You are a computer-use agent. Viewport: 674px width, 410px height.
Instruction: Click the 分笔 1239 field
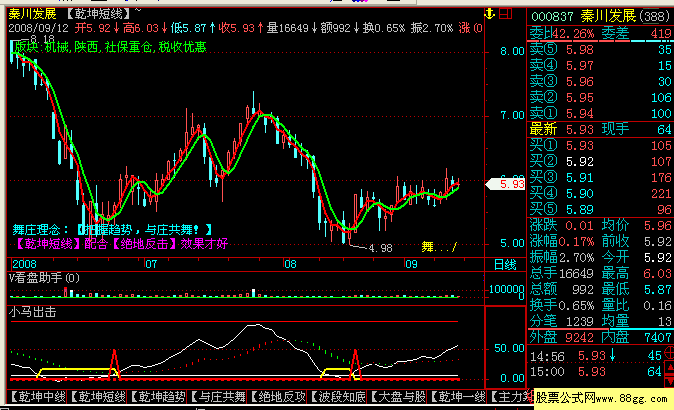click(561, 321)
